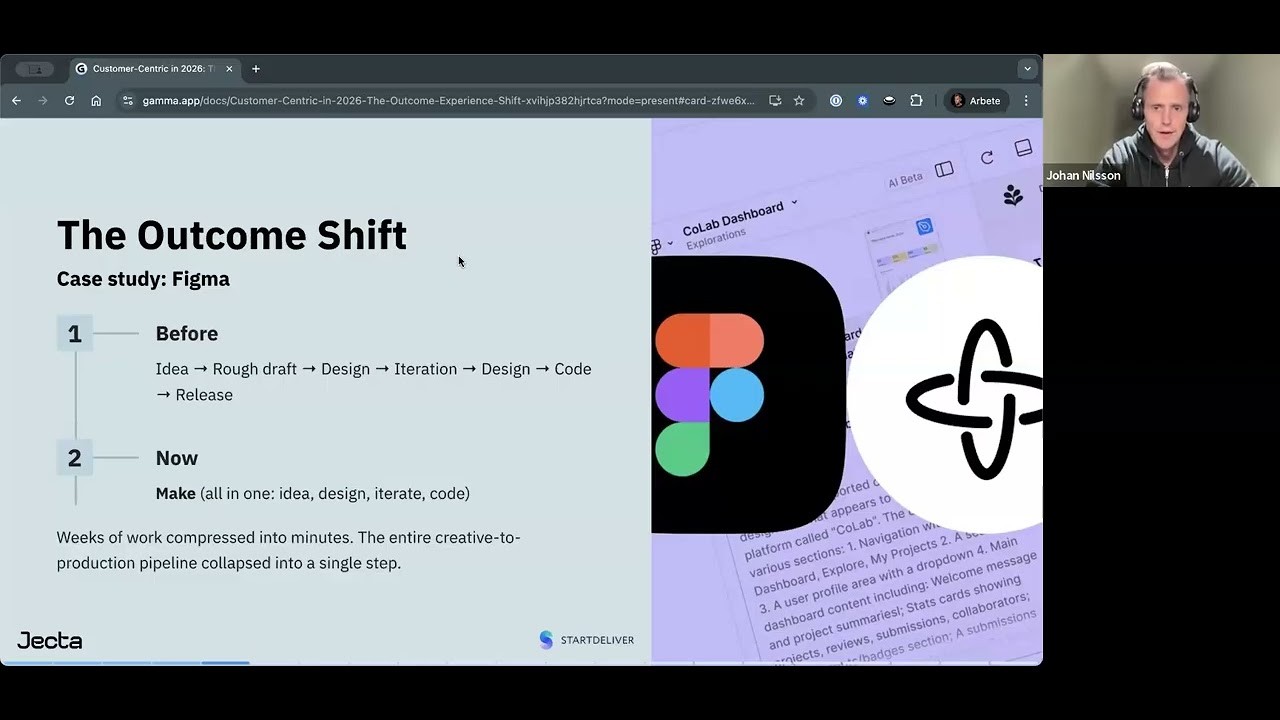Expand the tab search dropdown
Image resolution: width=1280 pixels, height=720 pixels.
tap(1027, 69)
